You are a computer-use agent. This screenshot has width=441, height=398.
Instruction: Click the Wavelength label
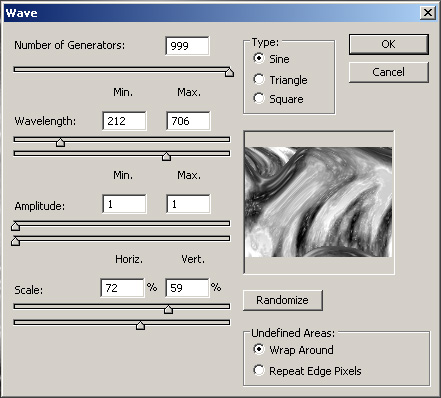(x=45, y=121)
